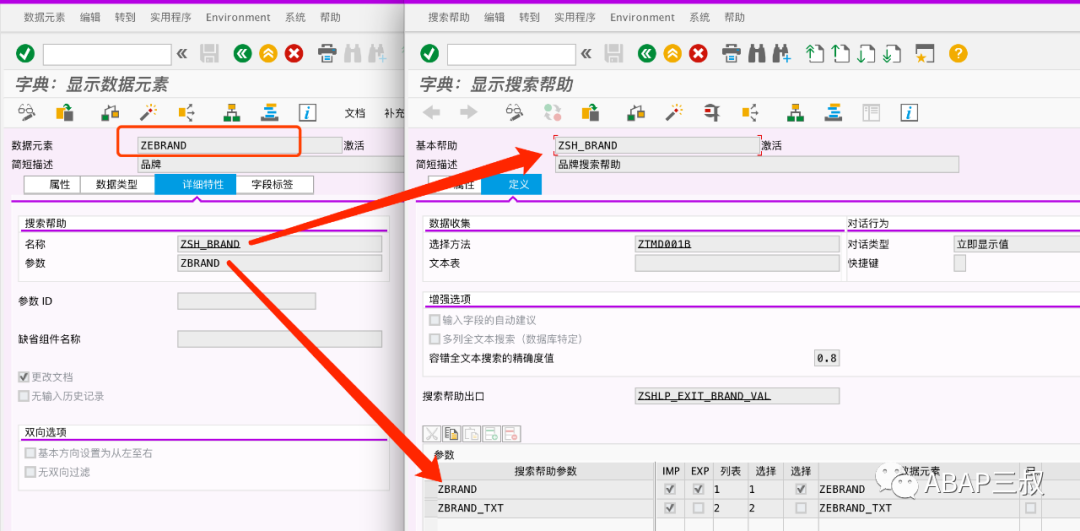Click the 快捷键 input field
1080x531 pixels.
(959, 263)
